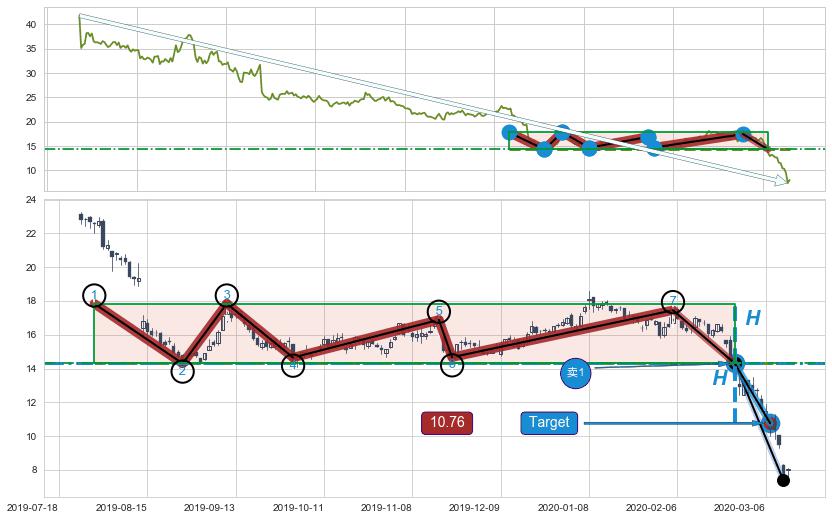Select the circled pivot point number 3
Image resolution: width=832 pixels, height=520 pixels.
227,294
